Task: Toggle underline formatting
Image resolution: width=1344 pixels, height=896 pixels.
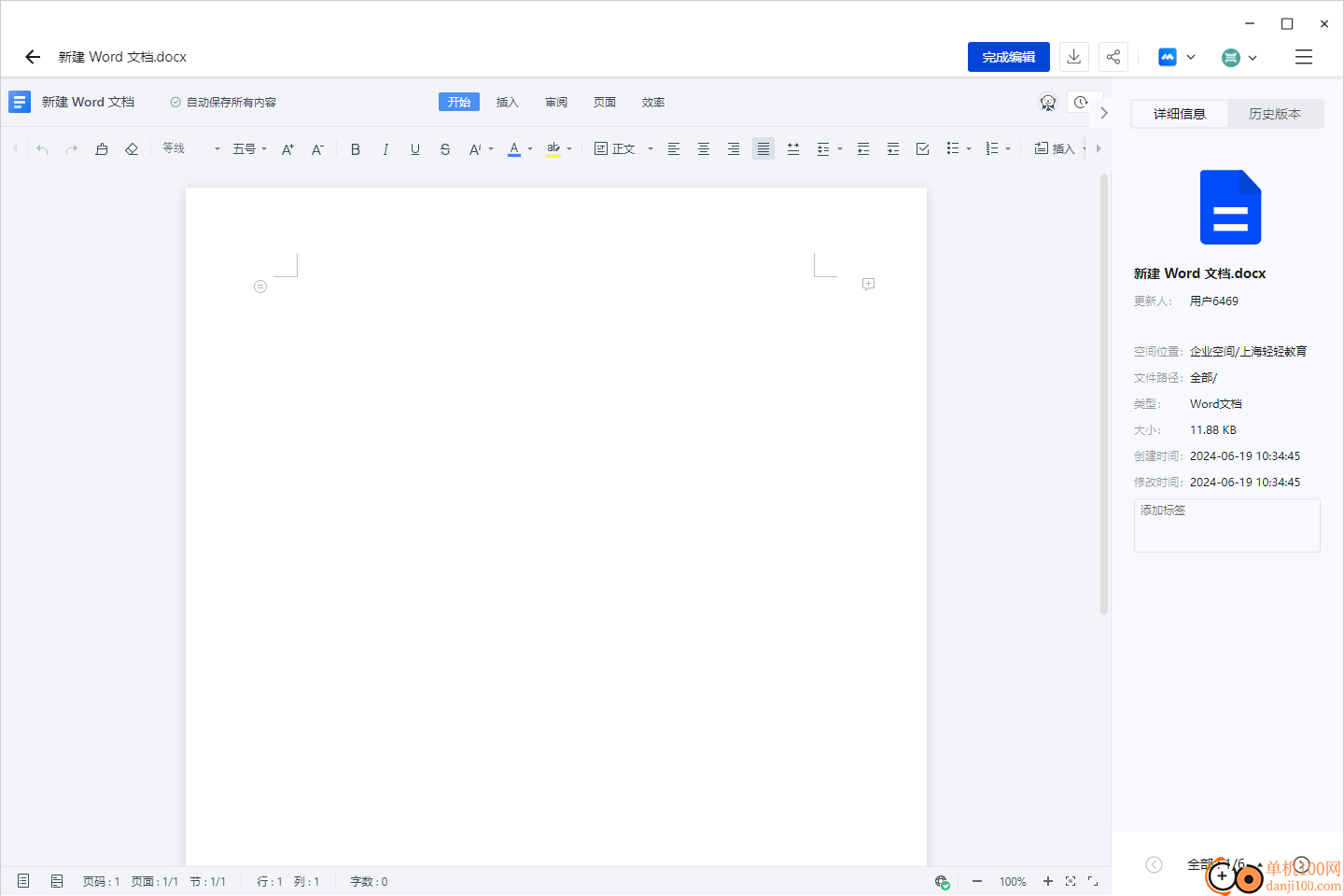Action: pyautogui.click(x=415, y=149)
